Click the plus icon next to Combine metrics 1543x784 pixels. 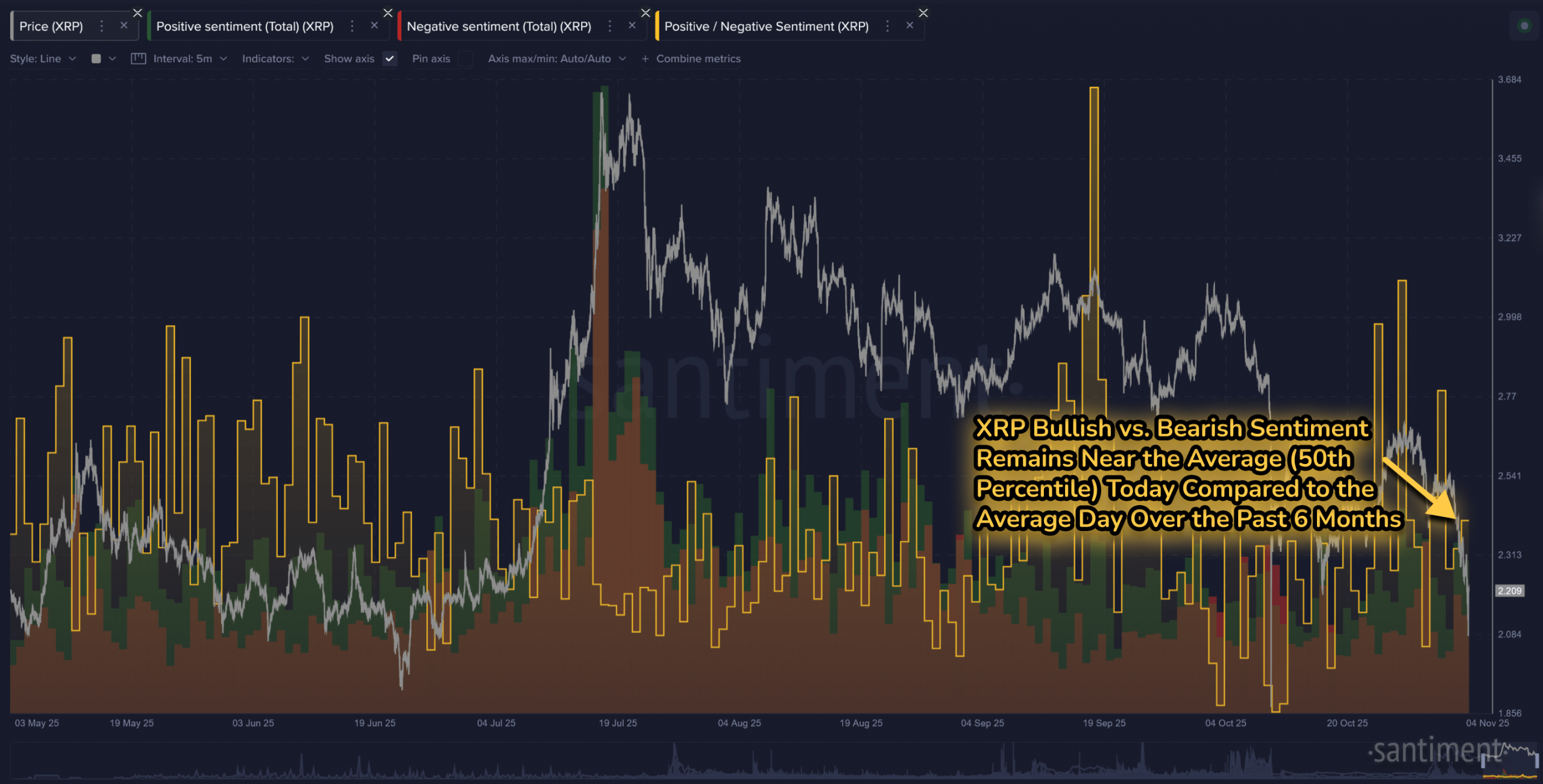(645, 58)
